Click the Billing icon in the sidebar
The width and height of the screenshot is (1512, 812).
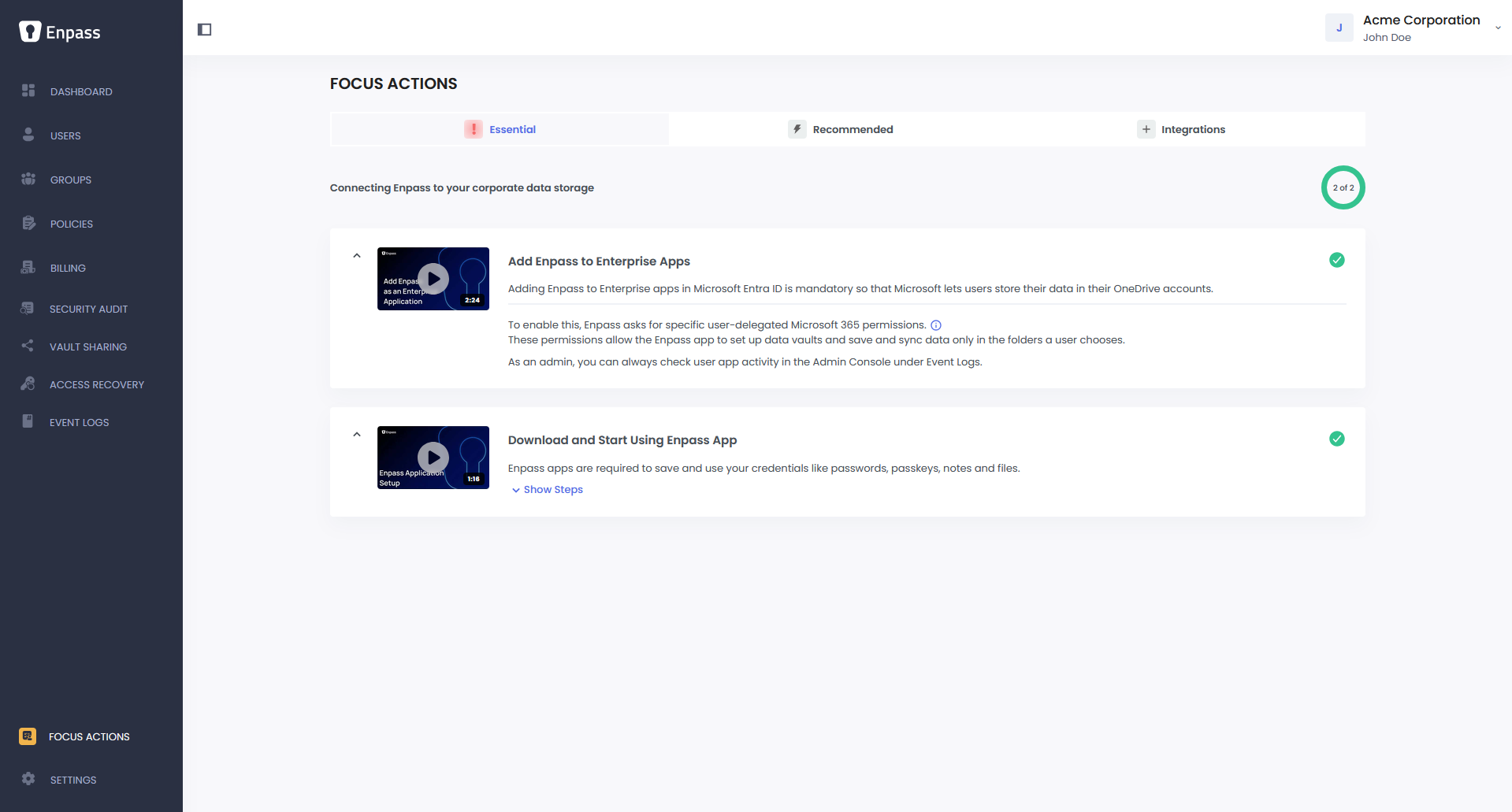[28, 267]
